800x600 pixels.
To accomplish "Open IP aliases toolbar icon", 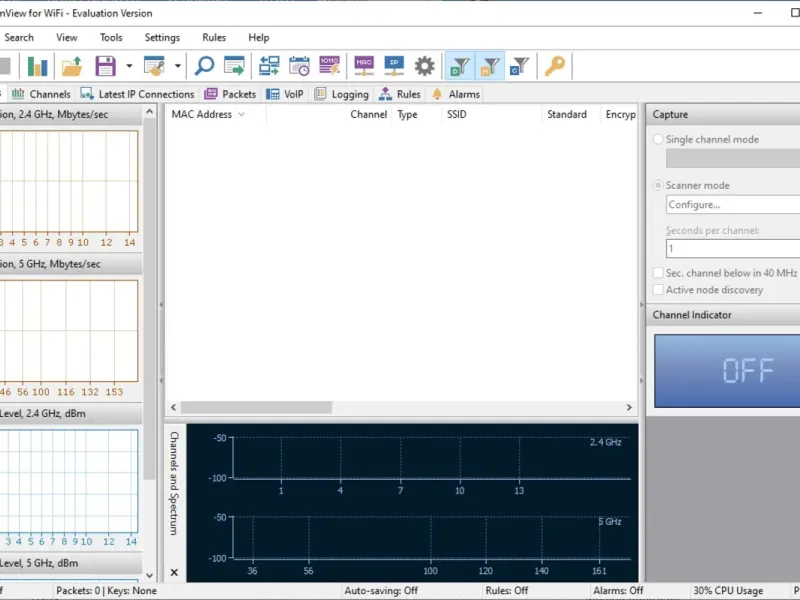I will [394, 67].
